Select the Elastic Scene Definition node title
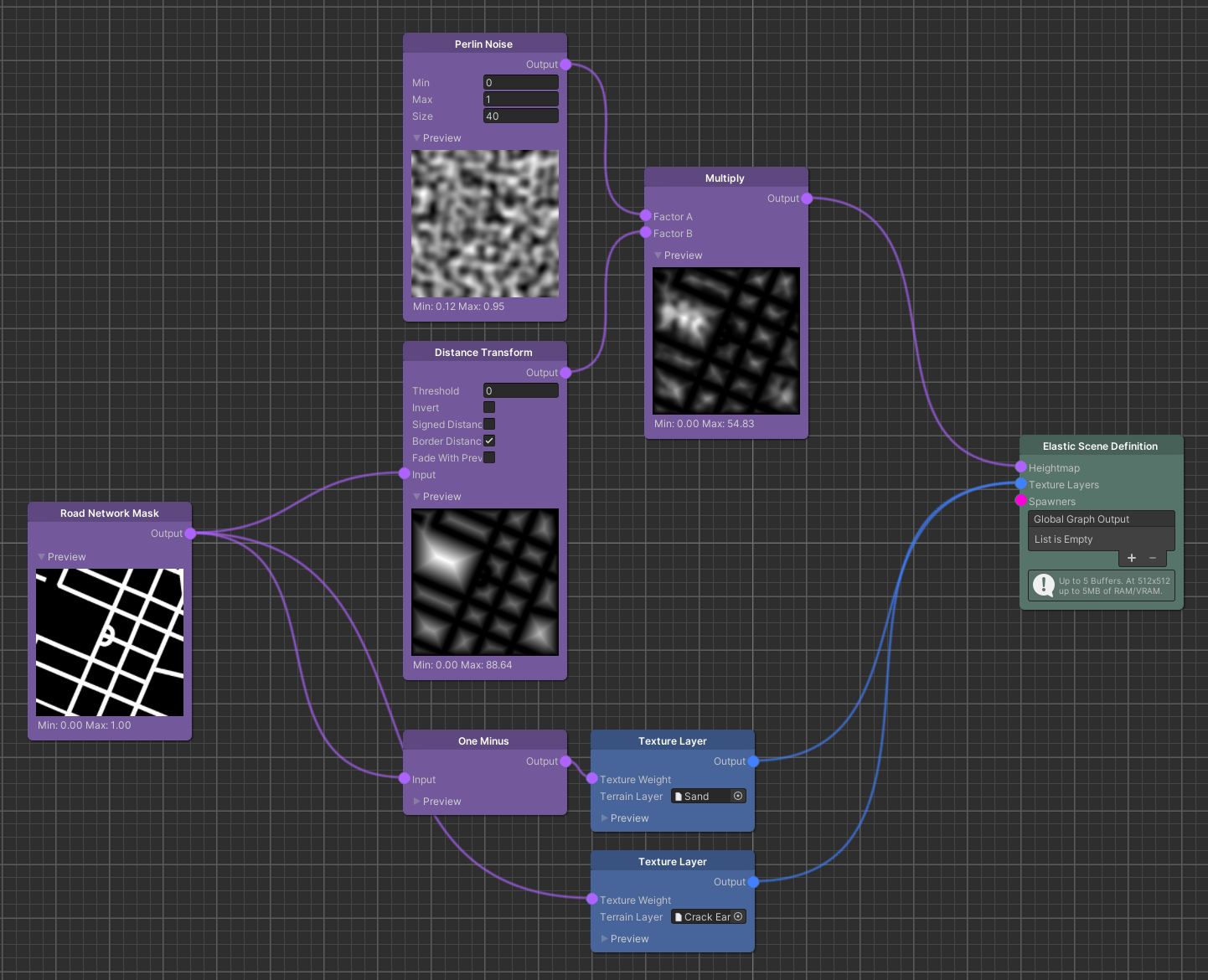Viewport: 1208px width, 980px height. (1100, 446)
